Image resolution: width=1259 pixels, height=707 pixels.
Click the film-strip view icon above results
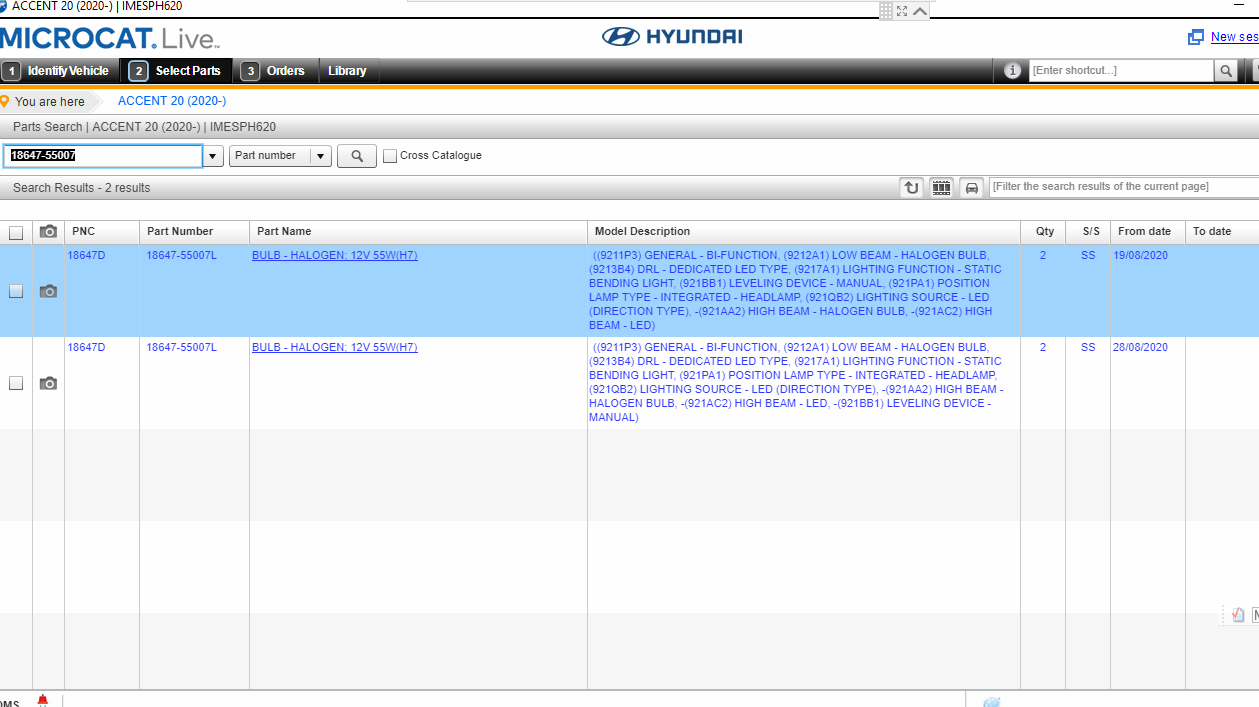[x=941, y=187]
